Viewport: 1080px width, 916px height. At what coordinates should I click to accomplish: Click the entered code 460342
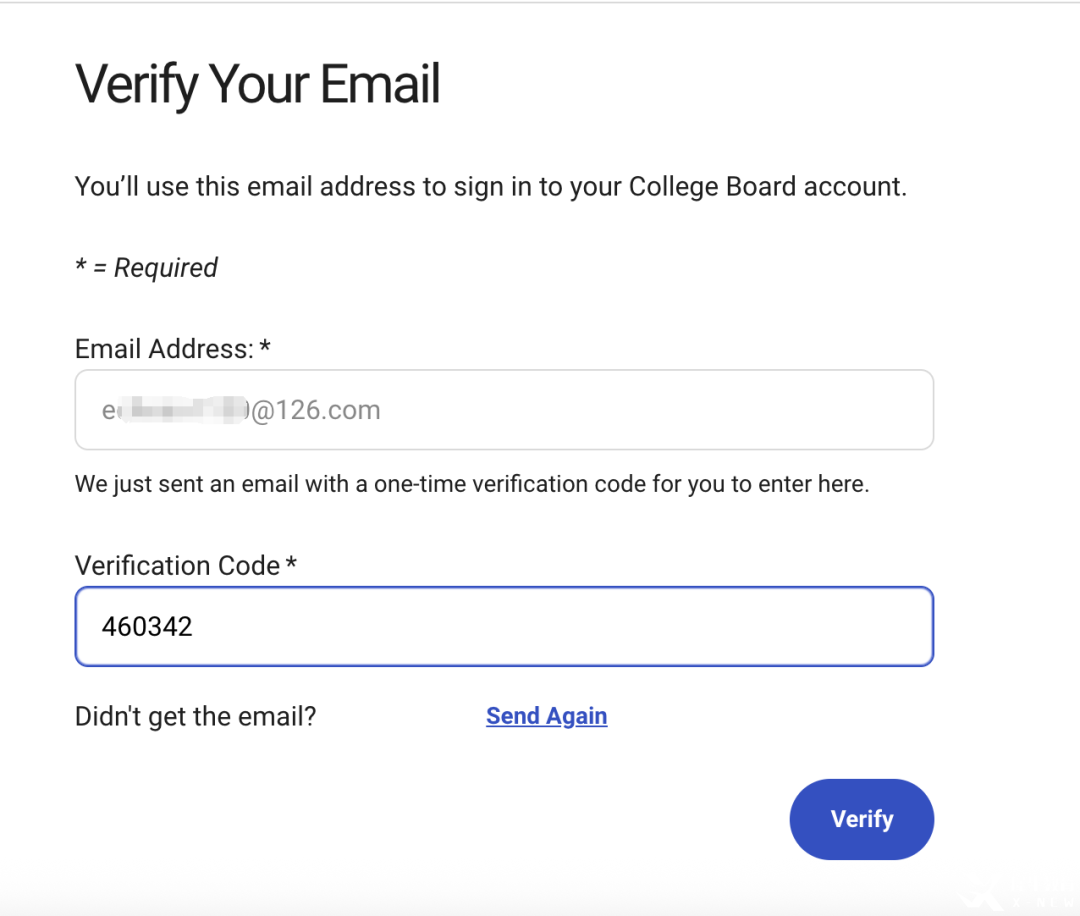tap(147, 627)
